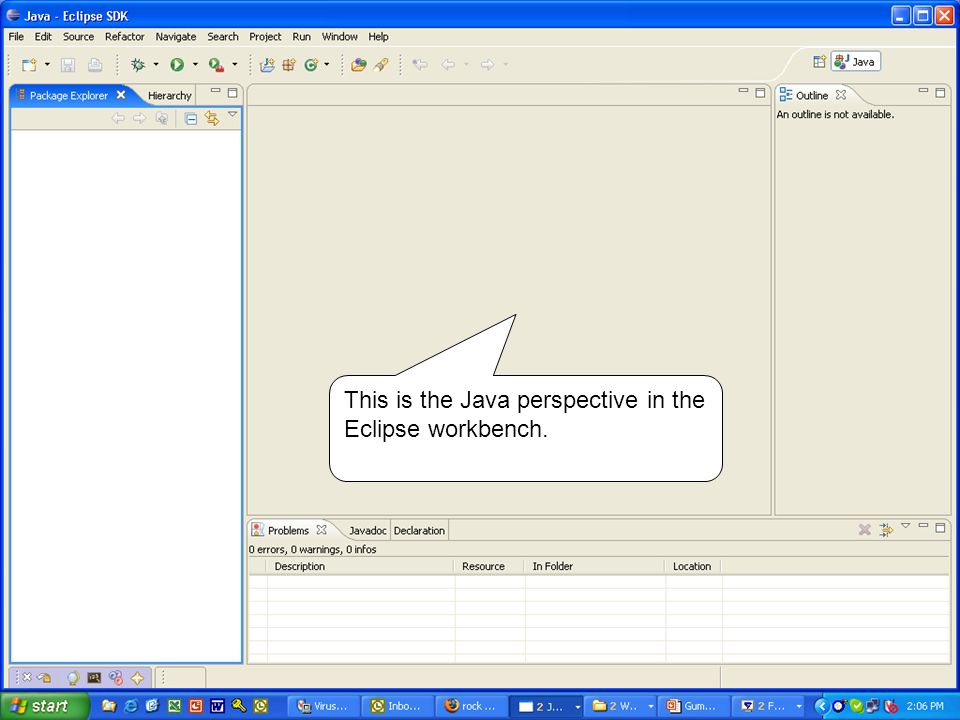Click the yellow star fast view icon

tap(137, 678)
